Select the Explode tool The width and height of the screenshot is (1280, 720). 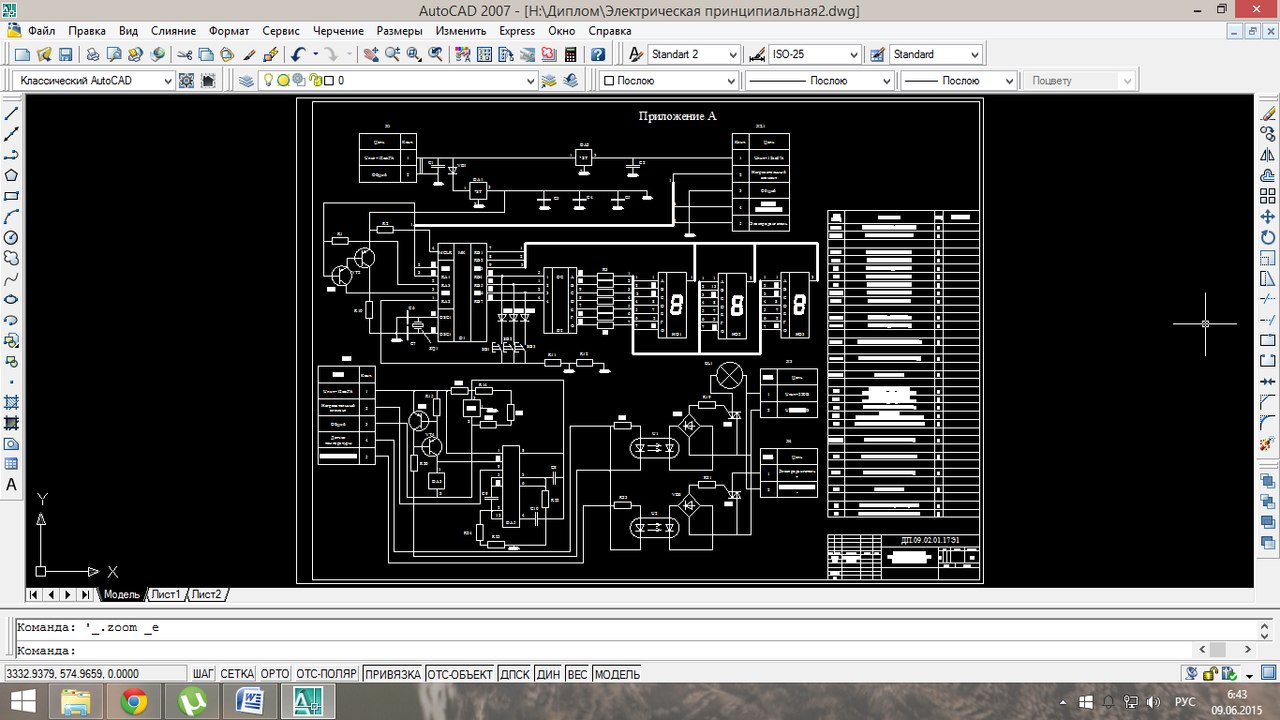1268,443
